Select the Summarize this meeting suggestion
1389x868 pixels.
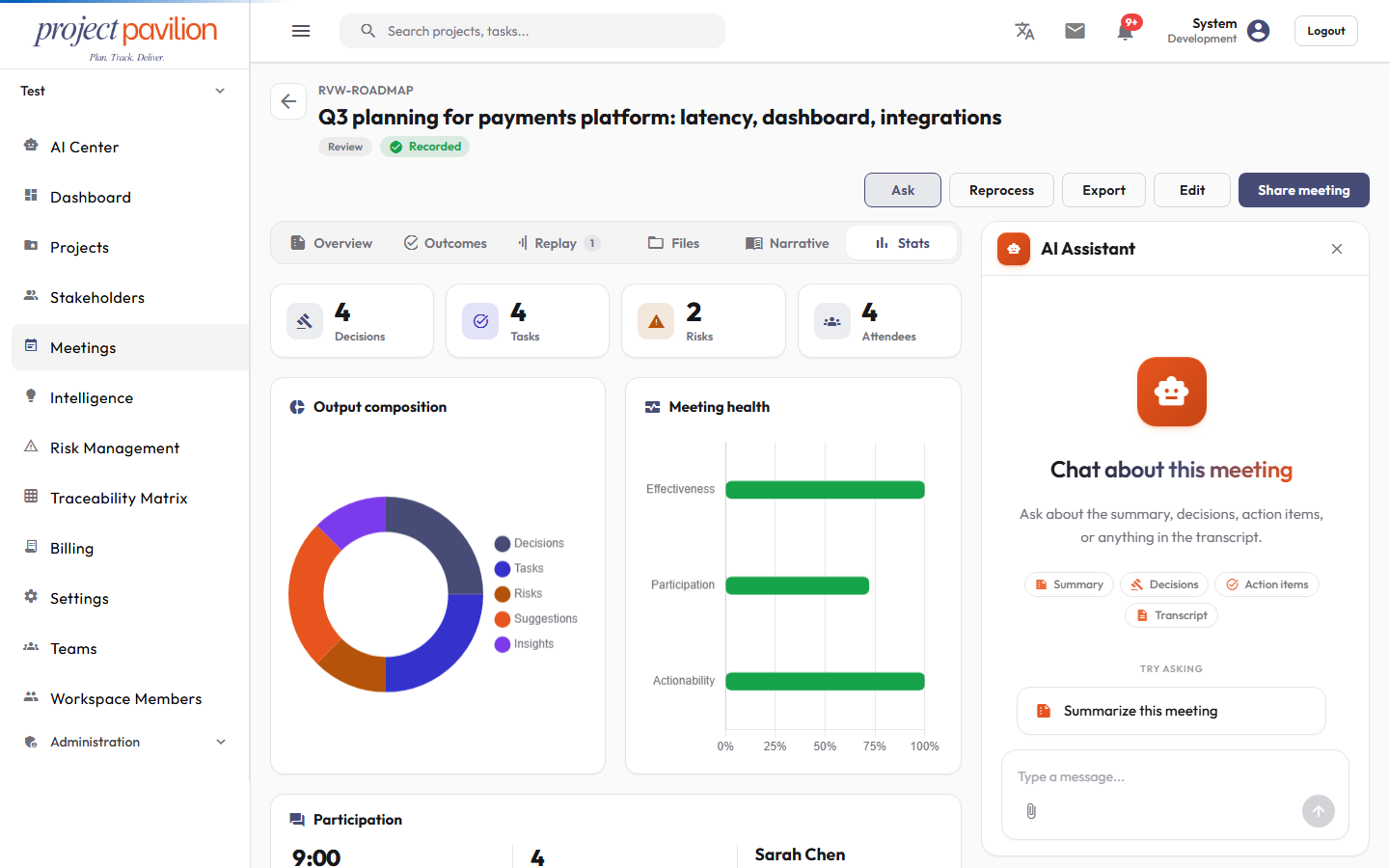[1171, 711]
